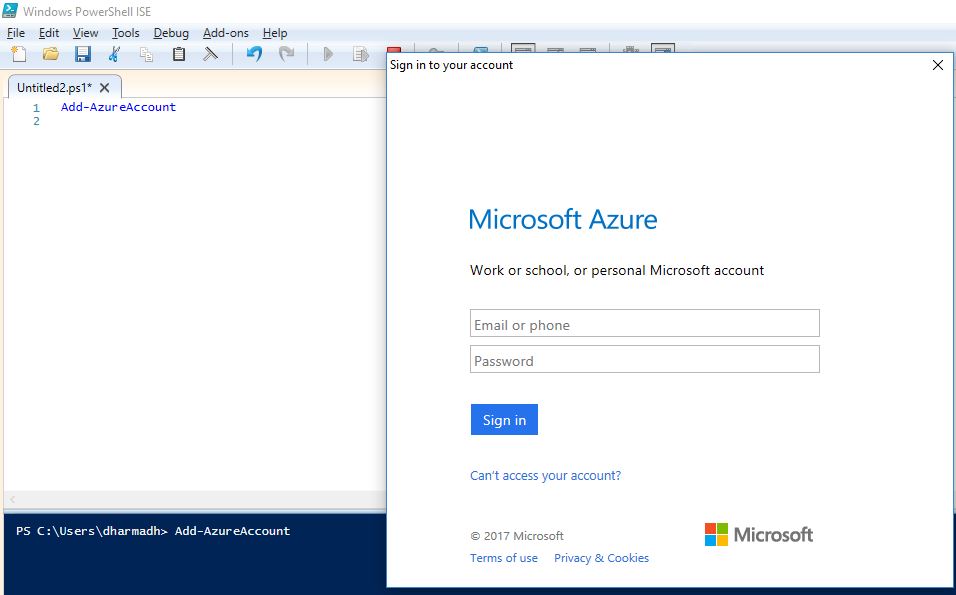The height and width of the screenshot is (595, 956).
Task: Open Can't access your account link
Action: click(545, 476)
